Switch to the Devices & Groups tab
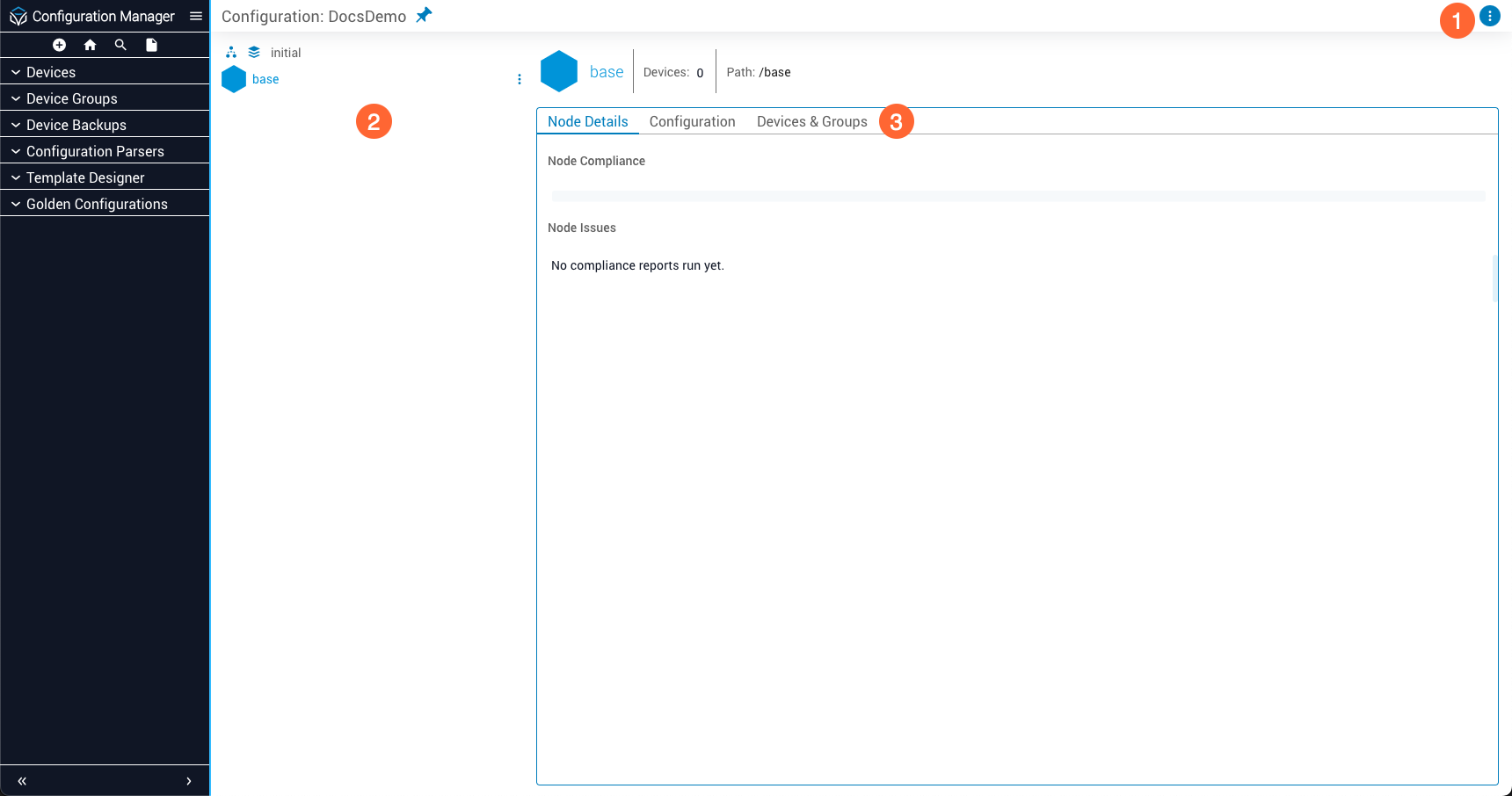Image resolution: width=1512 pixels, height=796 pixels. (x=811, y=121)
